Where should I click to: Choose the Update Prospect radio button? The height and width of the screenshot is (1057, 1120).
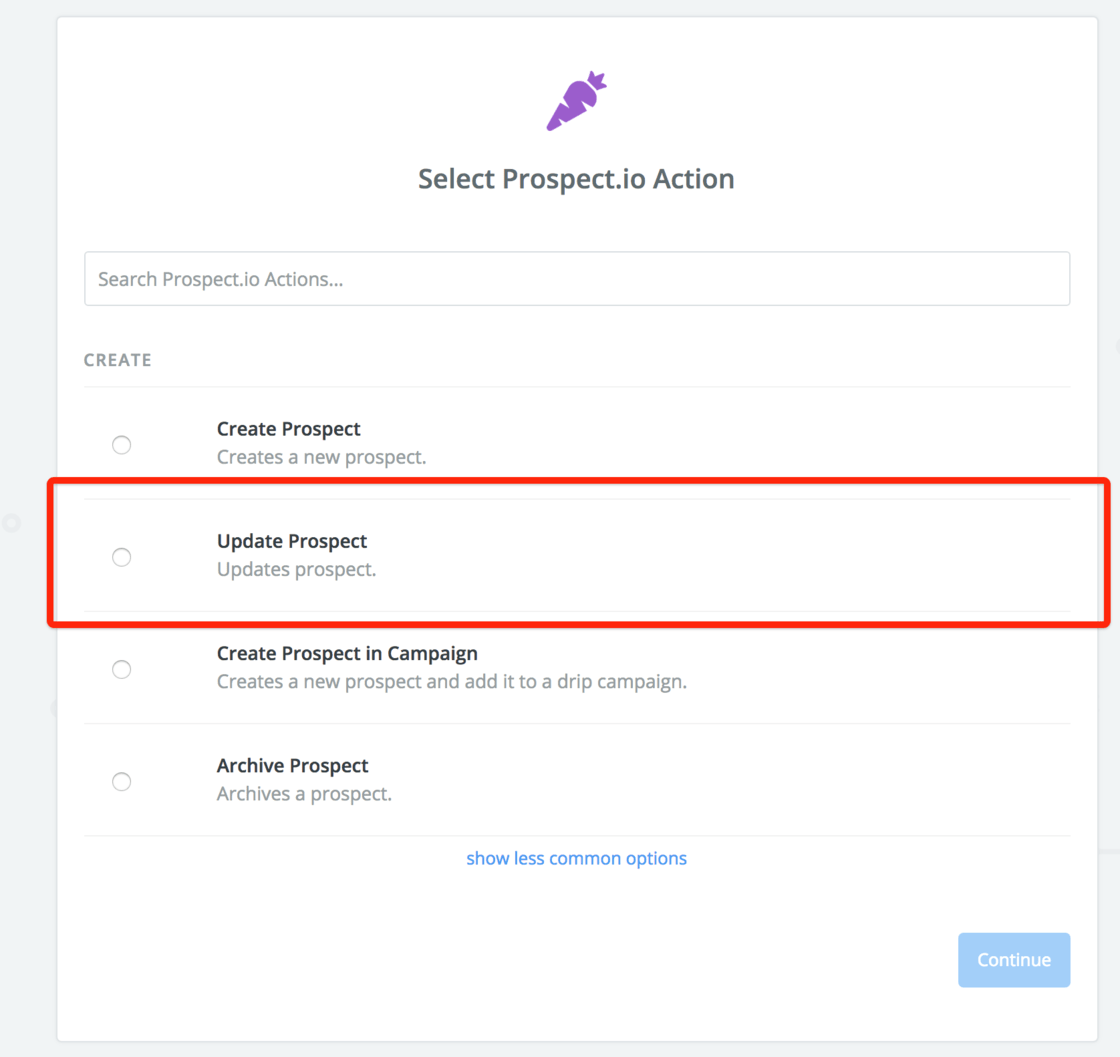point(121,557)
